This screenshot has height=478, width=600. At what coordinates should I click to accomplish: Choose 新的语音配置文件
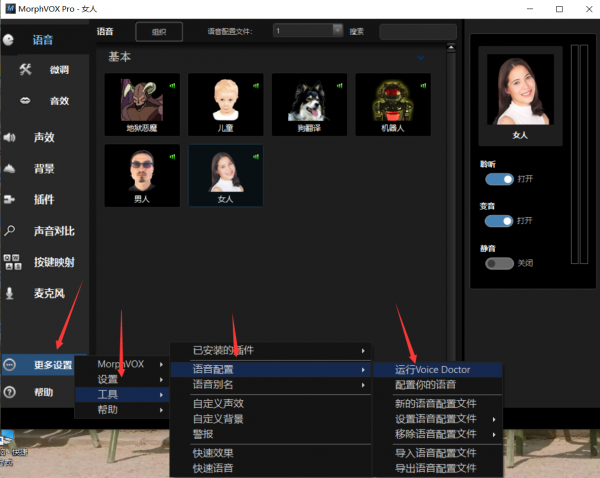pos(437,404)
